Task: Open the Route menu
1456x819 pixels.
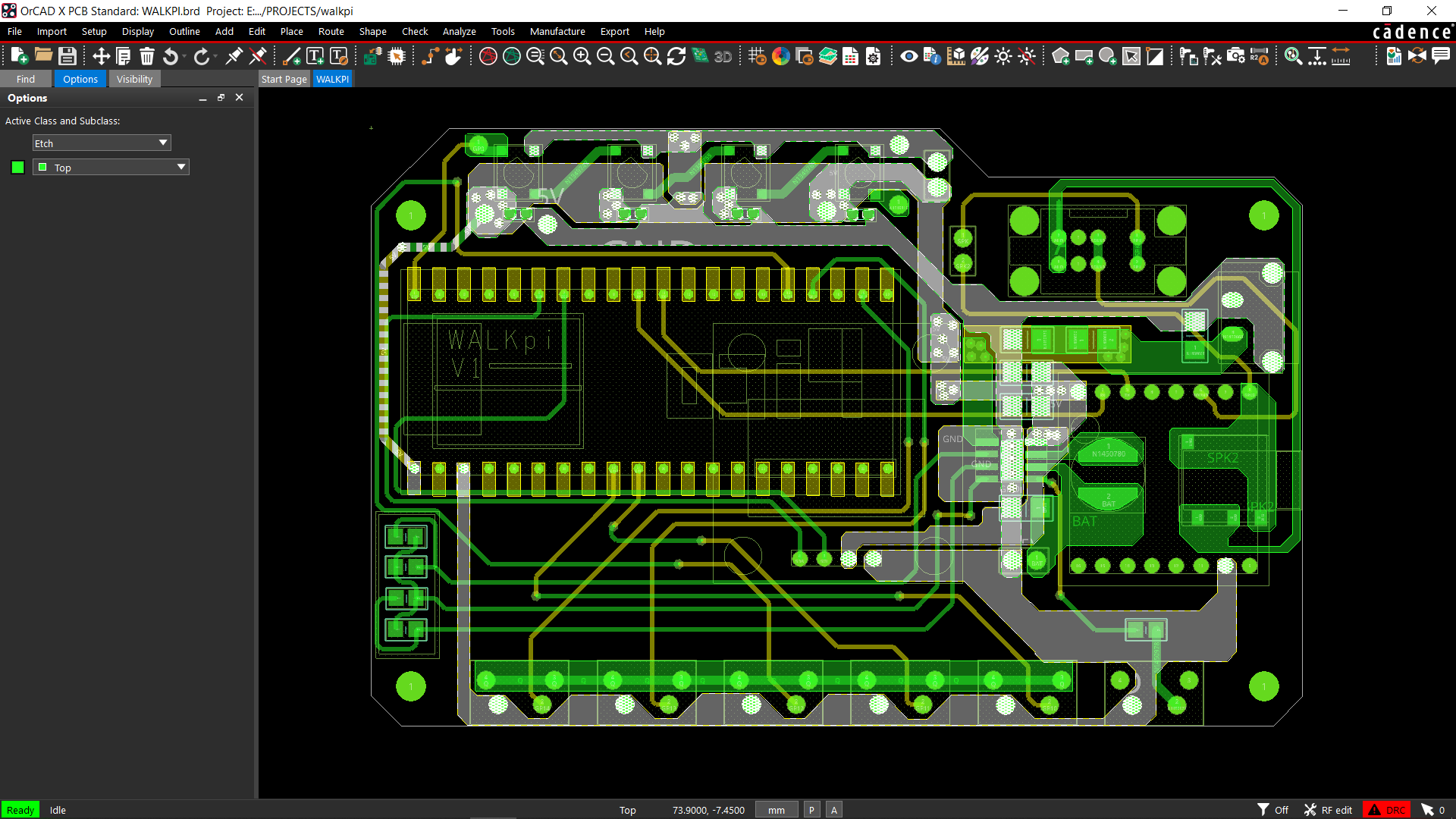Action: click(x=331, y=31)
